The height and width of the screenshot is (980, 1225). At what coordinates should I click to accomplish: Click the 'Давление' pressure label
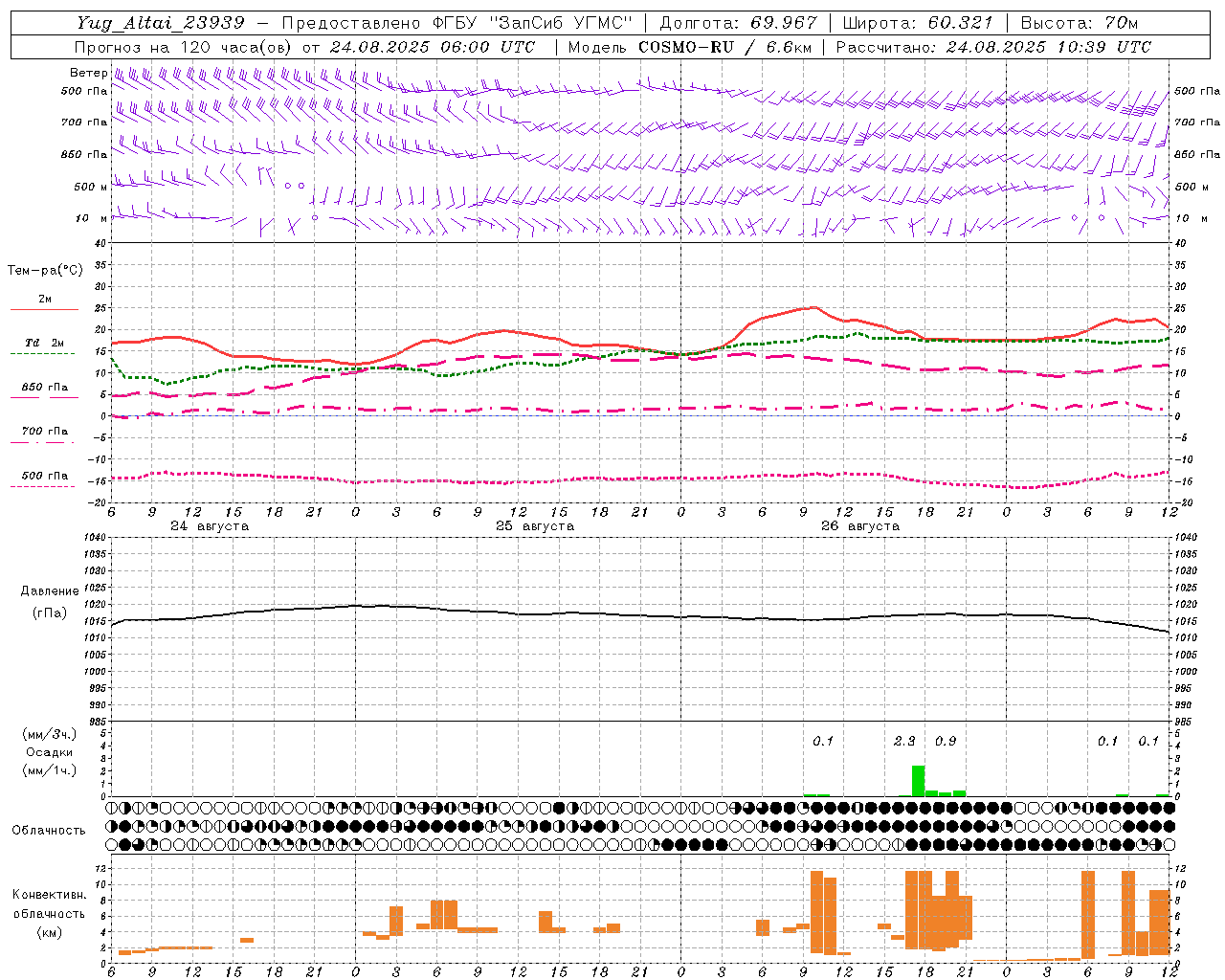(50, 591)
